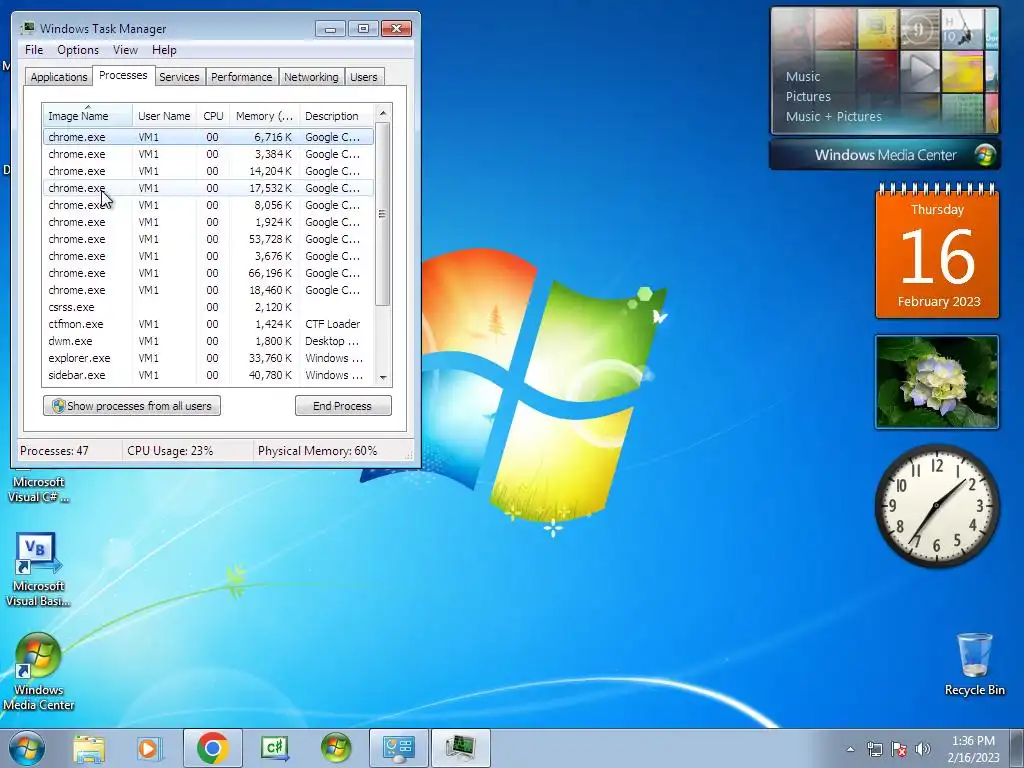Open Music + Pictures in Media Center gadget
This screenshot has height=768, width=1024.
(833, 117)
